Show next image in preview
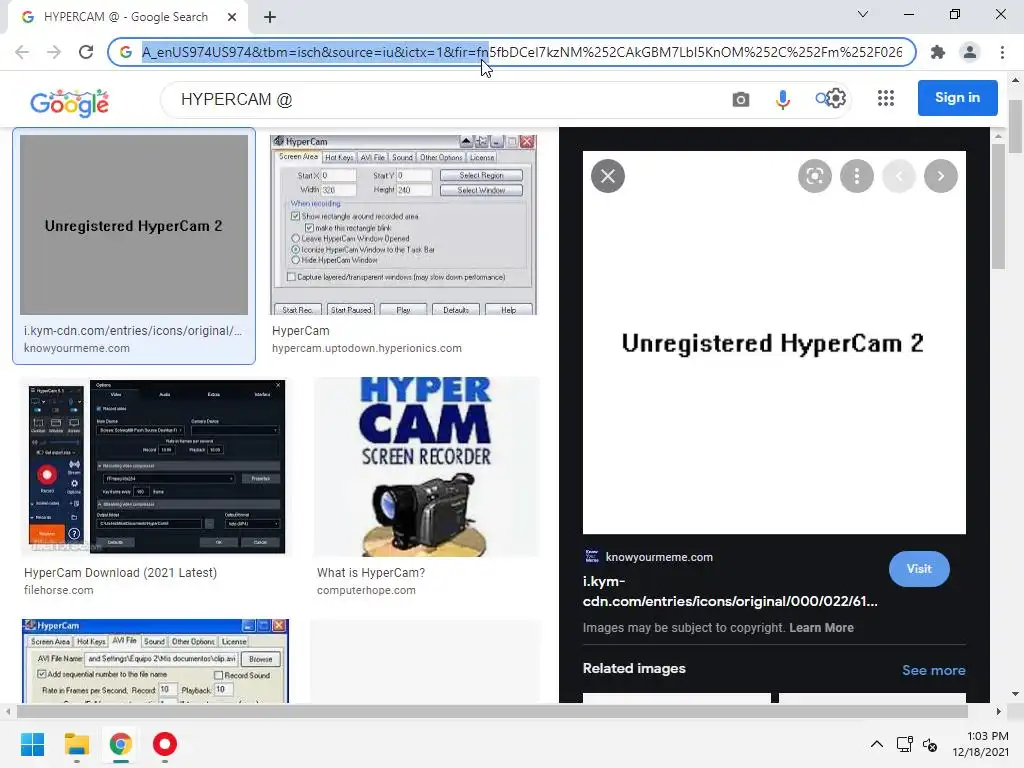The height and width of the screenshot is (768, 1024). pyautogui.click(x=941, y=176)
